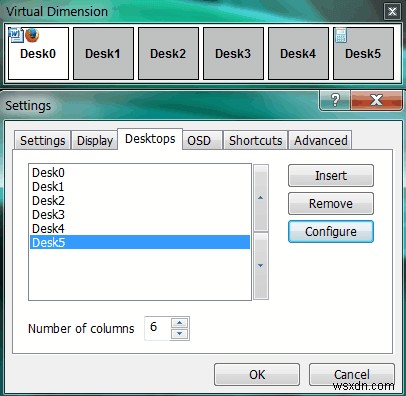This screenshot has height=396, width=406.
Task: Select Desk4 in the desktops list
Action: (140, 229)
